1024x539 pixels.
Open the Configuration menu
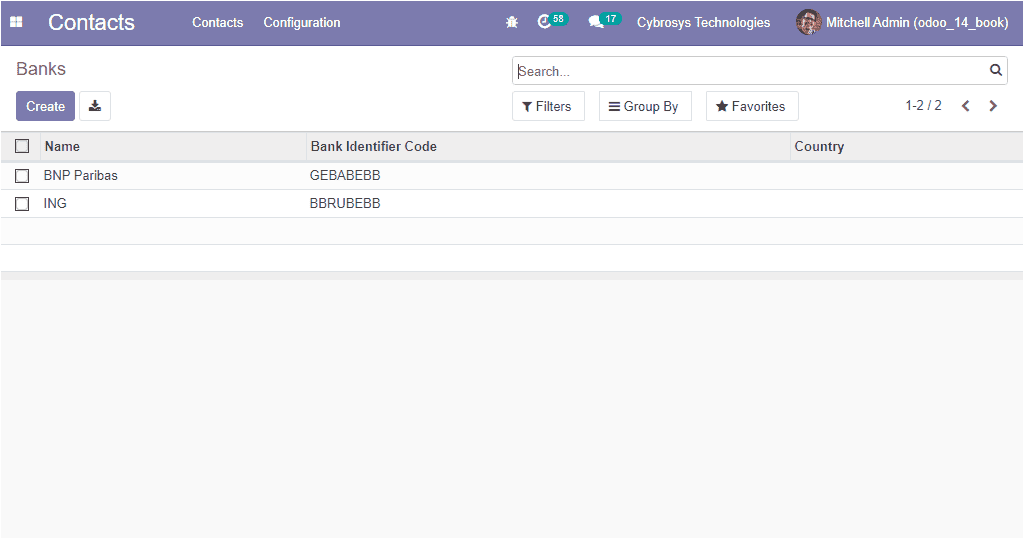[x=302, y=22]
